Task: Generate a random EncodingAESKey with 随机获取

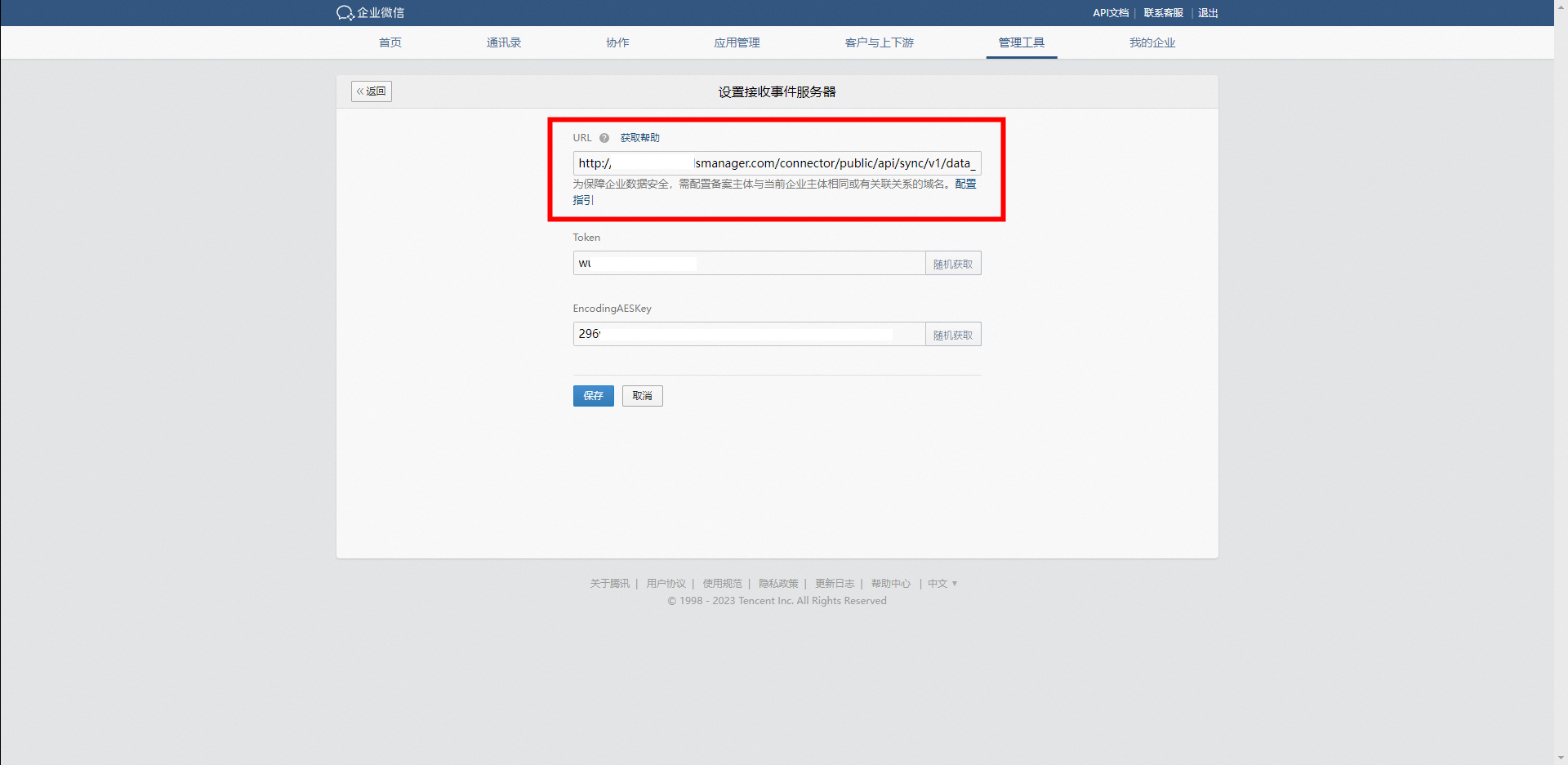Action: pyautogui.click(x=953, y=335)
